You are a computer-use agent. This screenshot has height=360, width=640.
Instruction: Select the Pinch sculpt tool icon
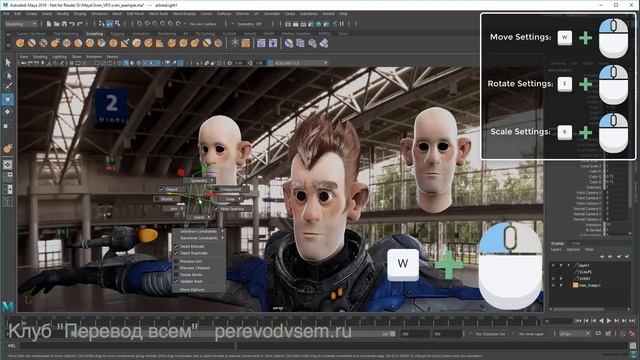67,43
